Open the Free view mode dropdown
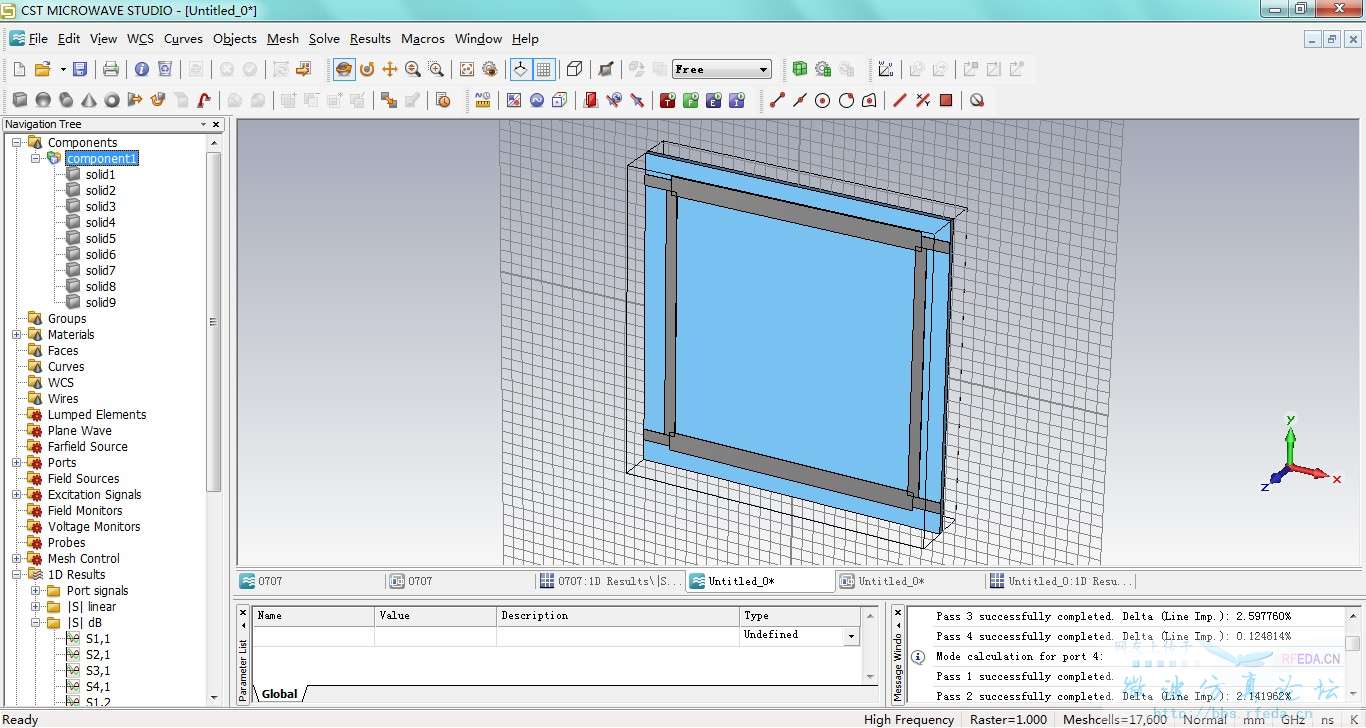This screenshot has height=728, width=1366. (764, 69)
